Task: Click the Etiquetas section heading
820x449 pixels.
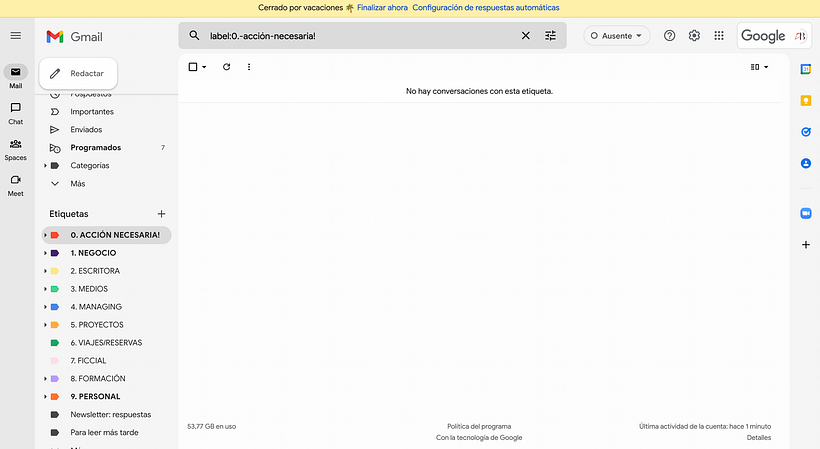Action: [69, 214]
